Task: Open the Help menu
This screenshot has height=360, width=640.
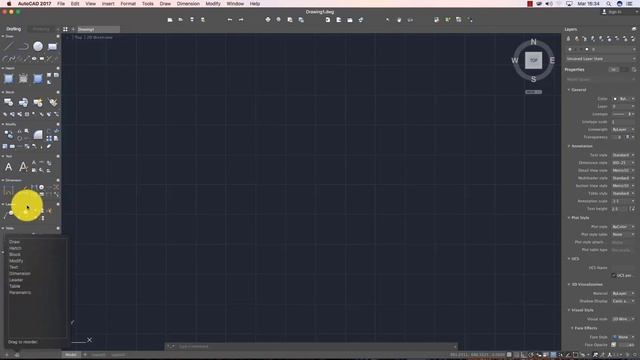Action: tap(255, 4)
